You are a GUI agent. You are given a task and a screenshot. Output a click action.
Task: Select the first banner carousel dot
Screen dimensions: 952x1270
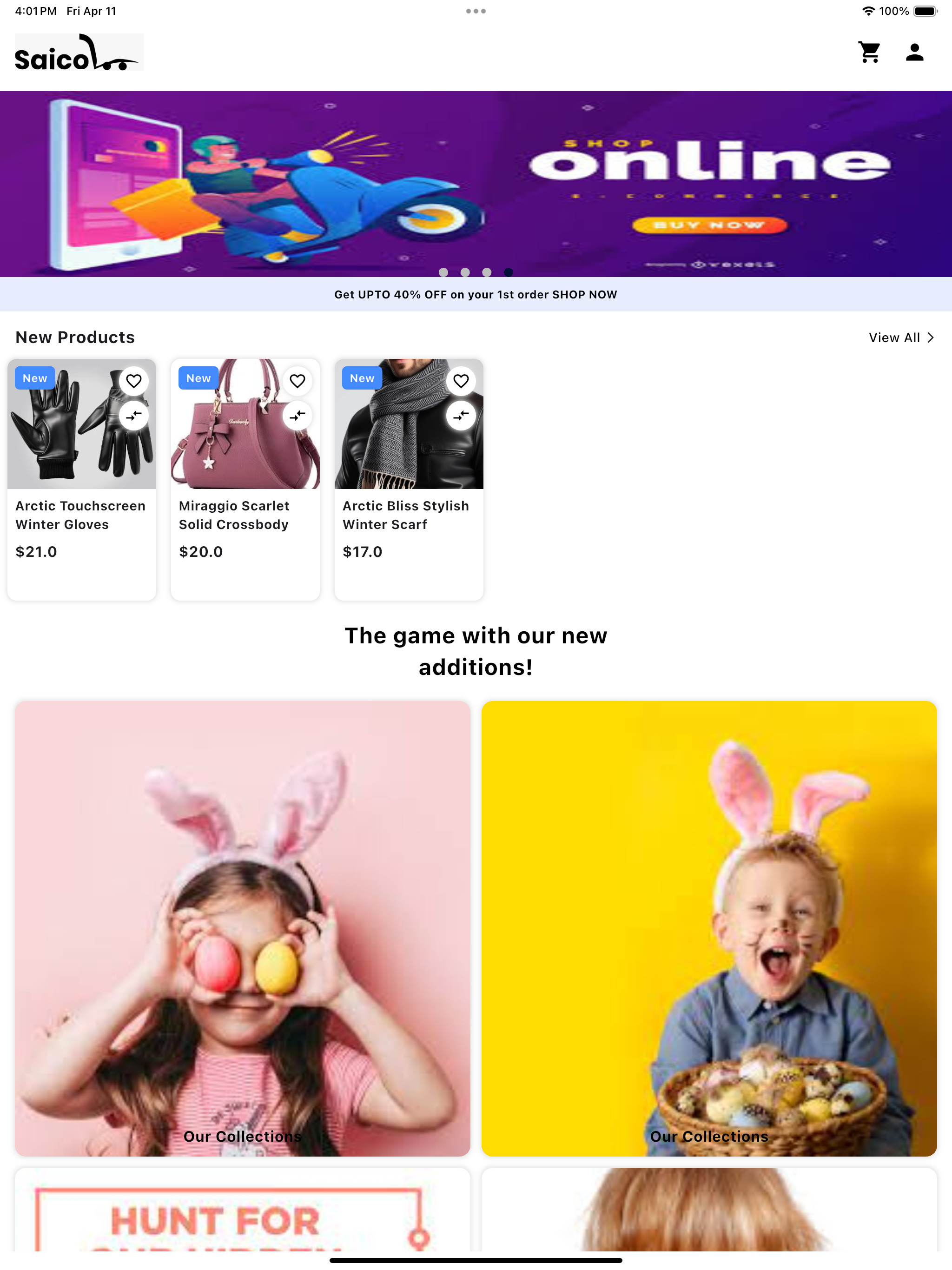click(443, 272)
